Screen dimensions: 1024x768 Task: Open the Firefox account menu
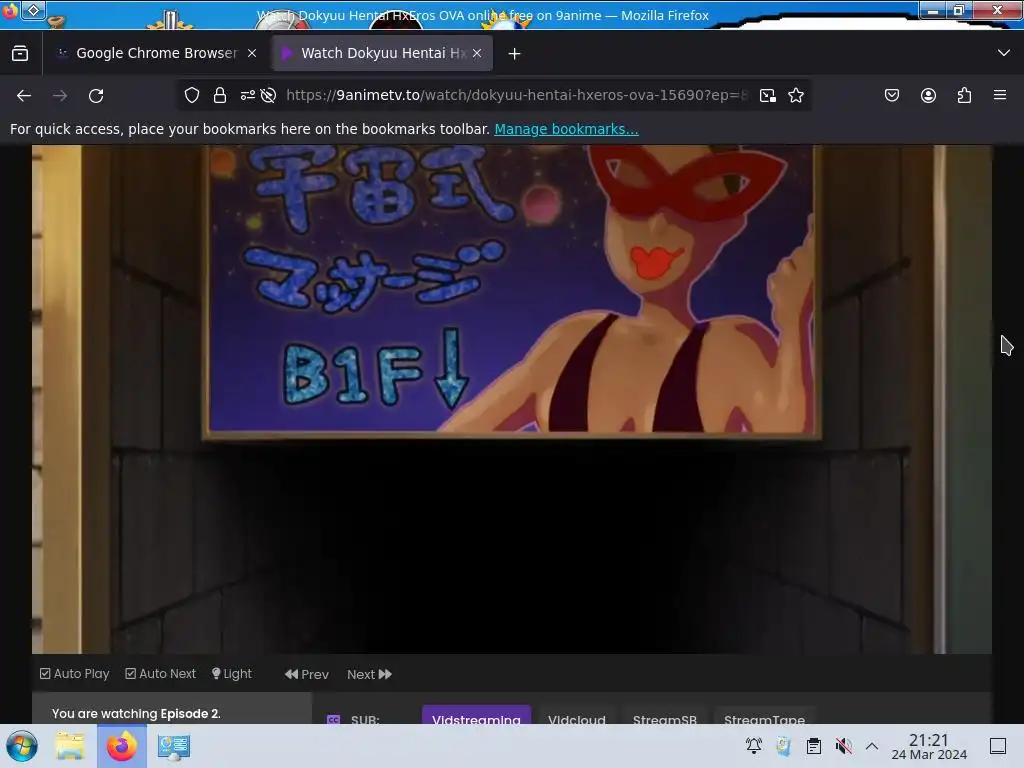928,95
